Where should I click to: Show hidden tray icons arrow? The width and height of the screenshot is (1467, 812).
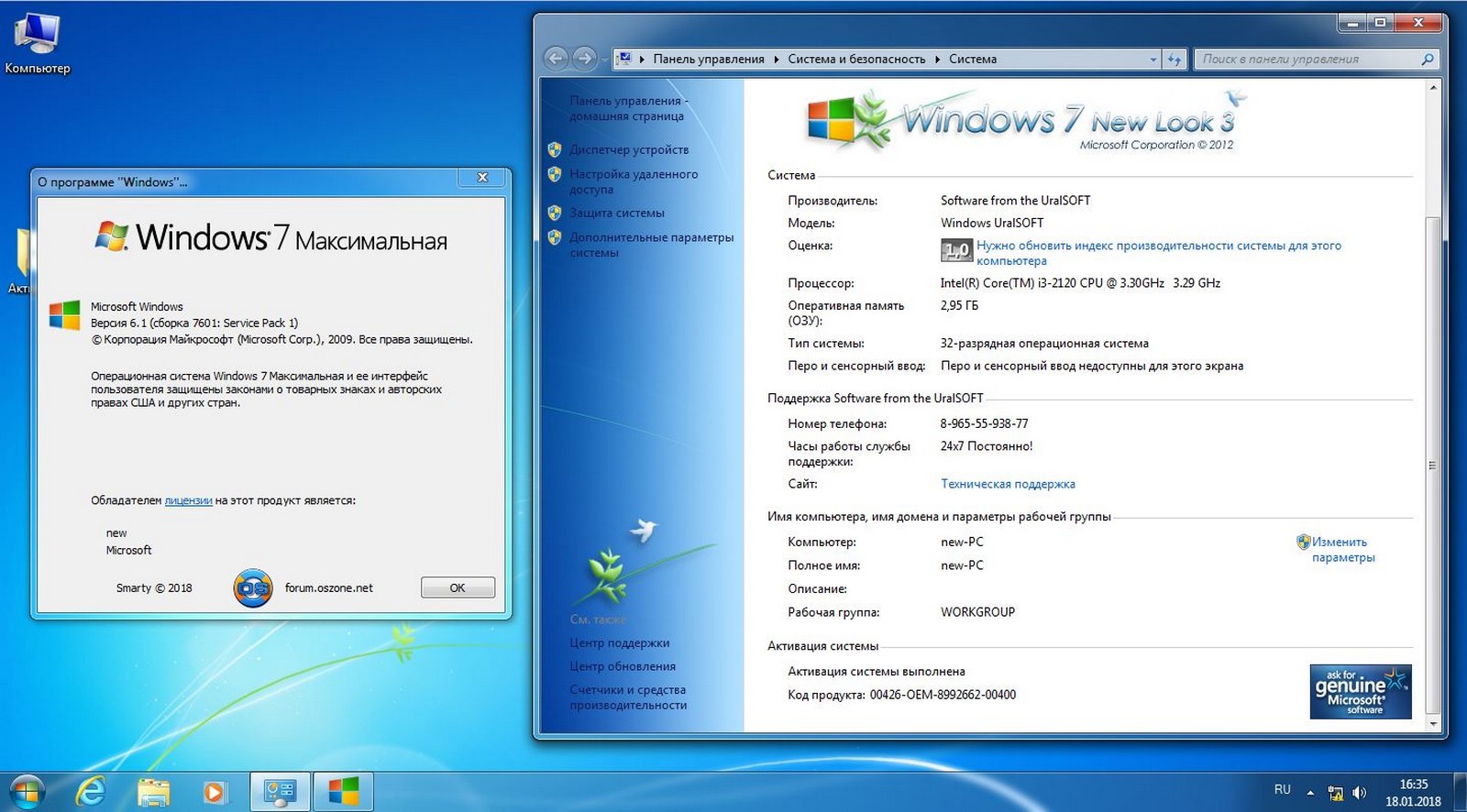(x=1310, y=793)
